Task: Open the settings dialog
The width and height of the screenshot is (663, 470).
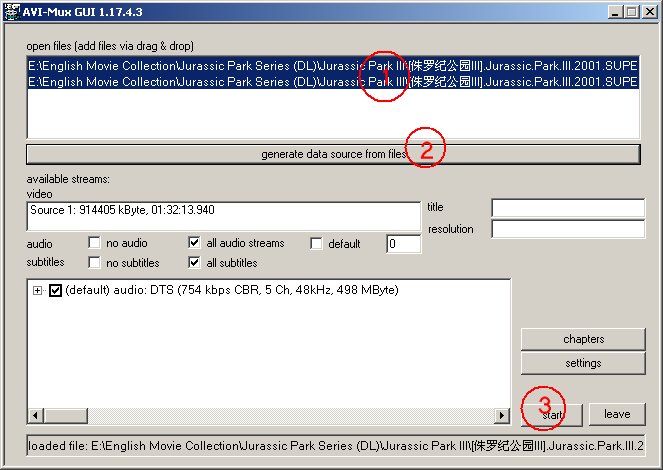Action: [x=583, y=363]
